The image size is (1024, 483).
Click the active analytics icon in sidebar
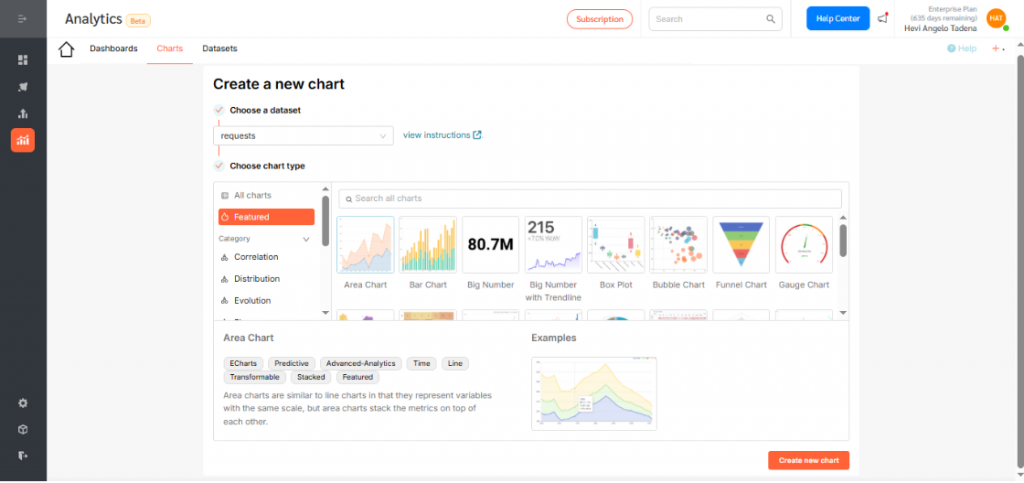coord(23,140)
